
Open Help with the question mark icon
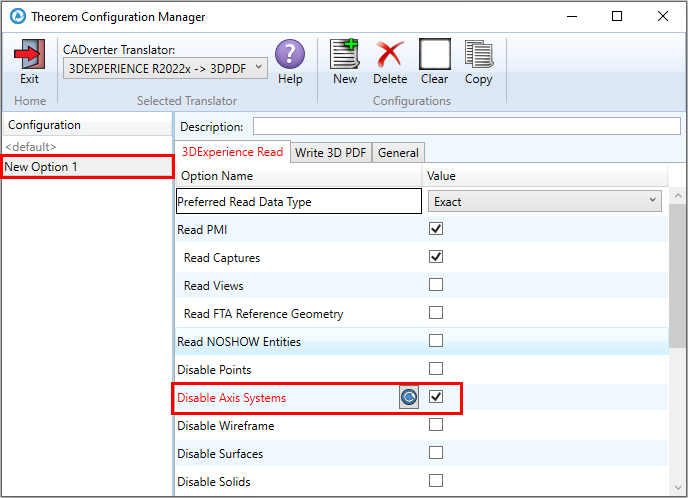click(290, 54)
